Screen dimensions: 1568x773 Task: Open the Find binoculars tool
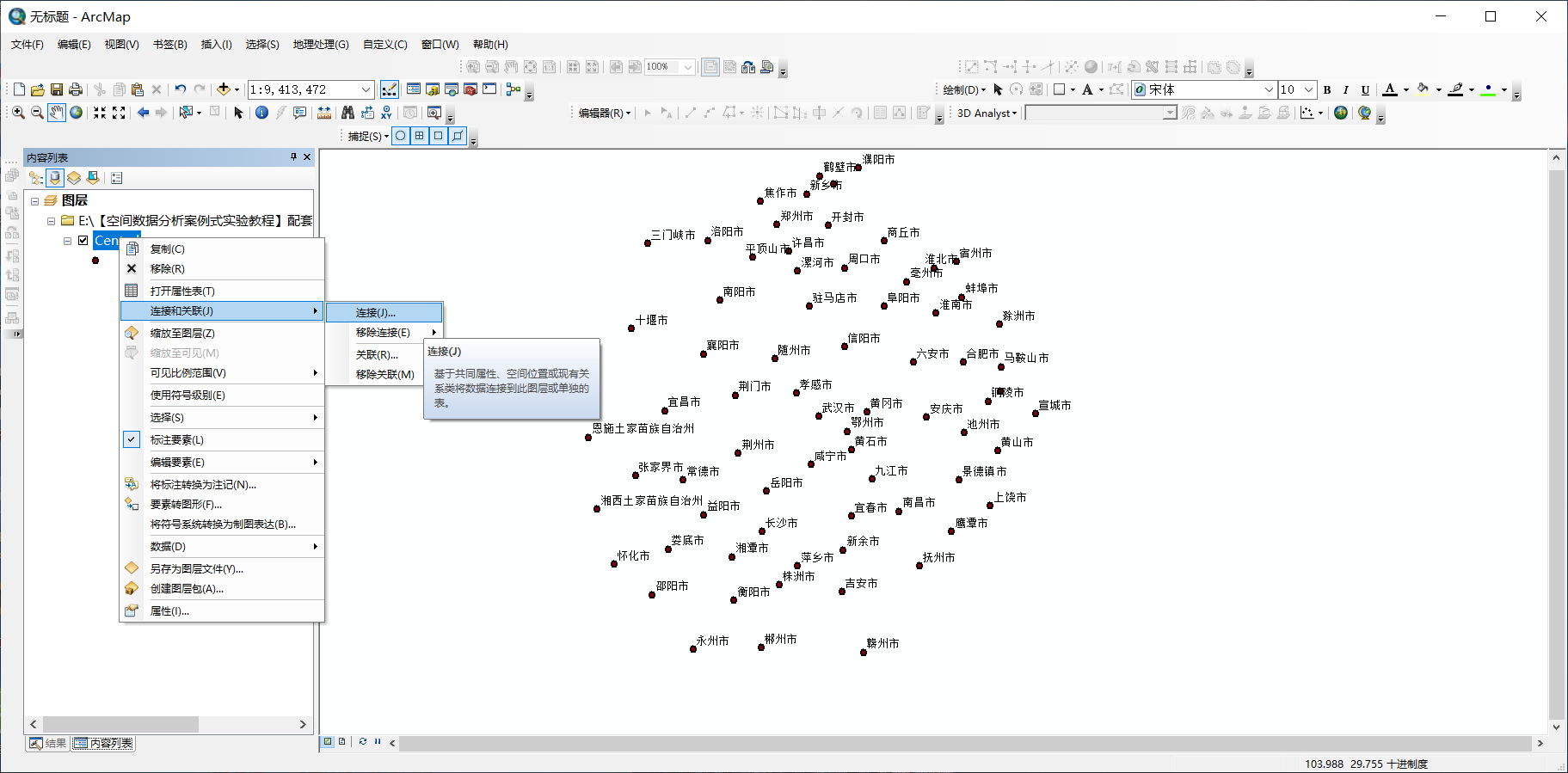pyautogui.click(x=347, y=113)
